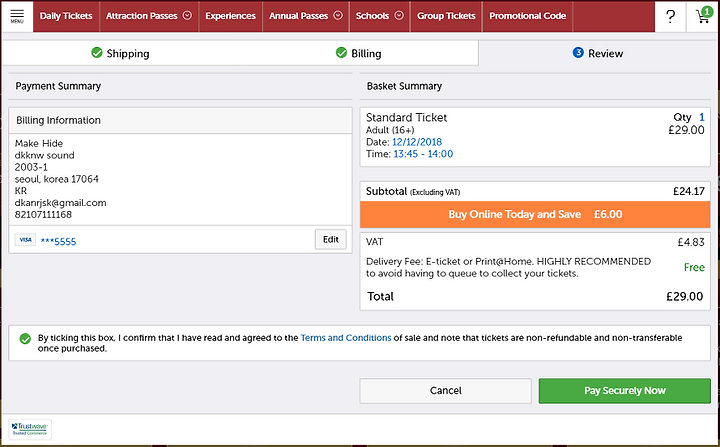The height and width of the screenshot is (447, 720).
Task: Click the masked card number ***5555
Action: coord(58,242)
